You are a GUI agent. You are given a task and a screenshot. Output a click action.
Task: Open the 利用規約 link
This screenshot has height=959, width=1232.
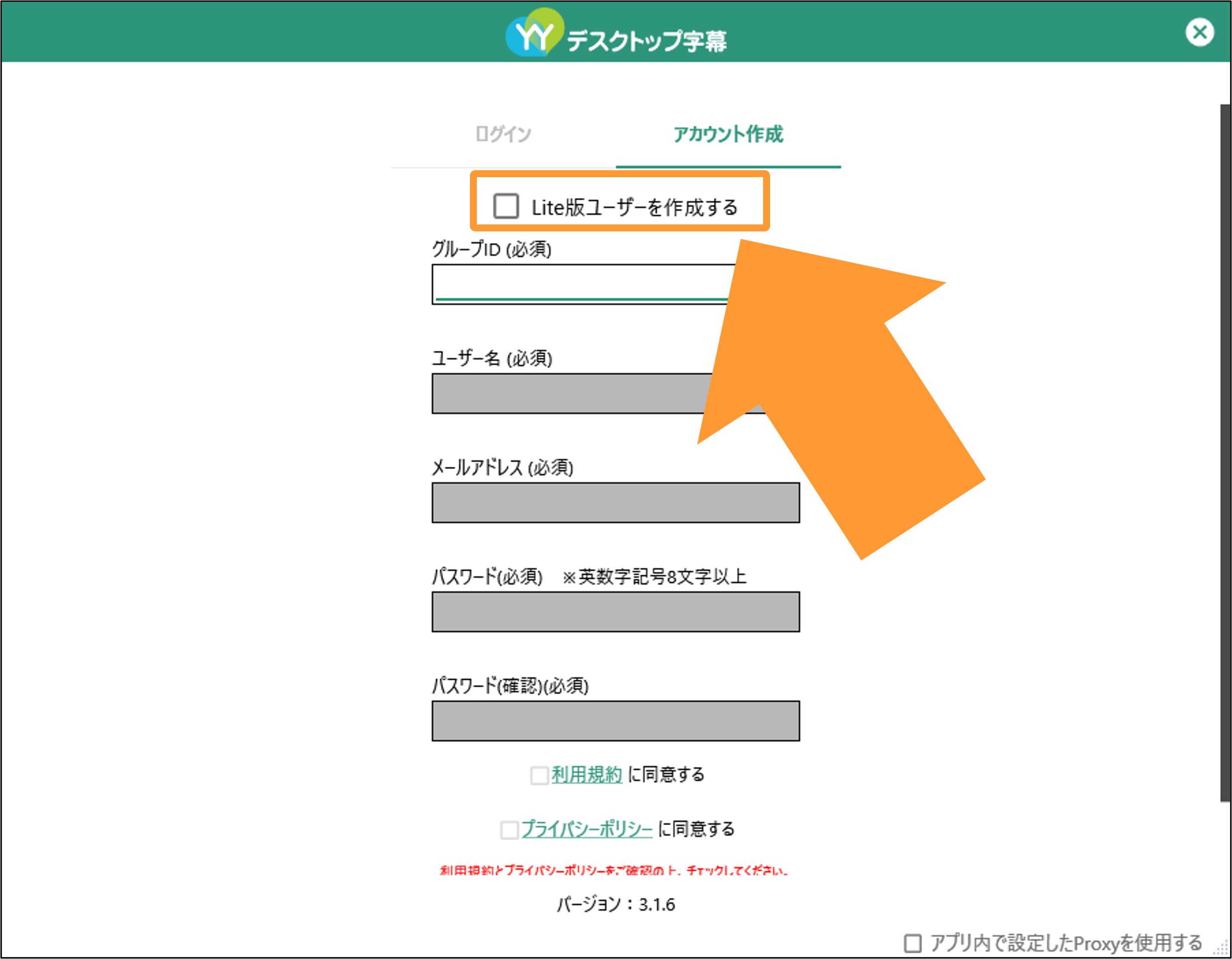click(587, 774)
